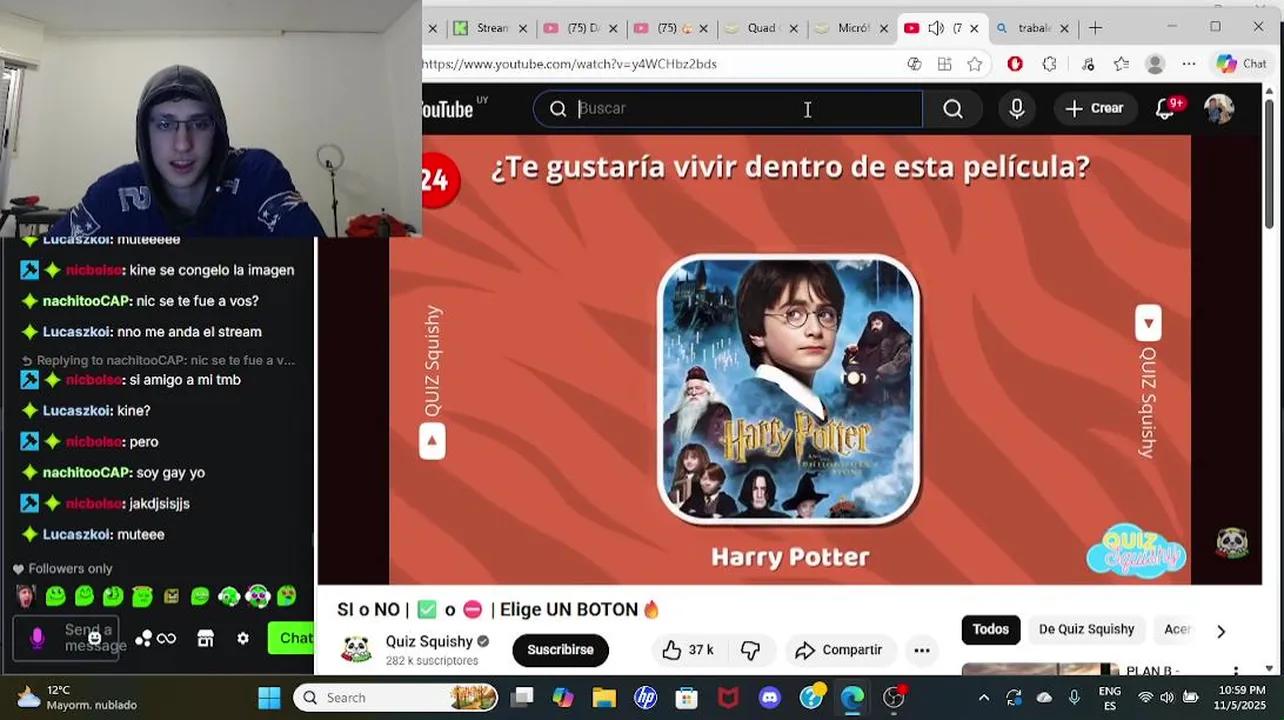
Task: Click the Harry Potter movie poster
Action: [789, 389]
